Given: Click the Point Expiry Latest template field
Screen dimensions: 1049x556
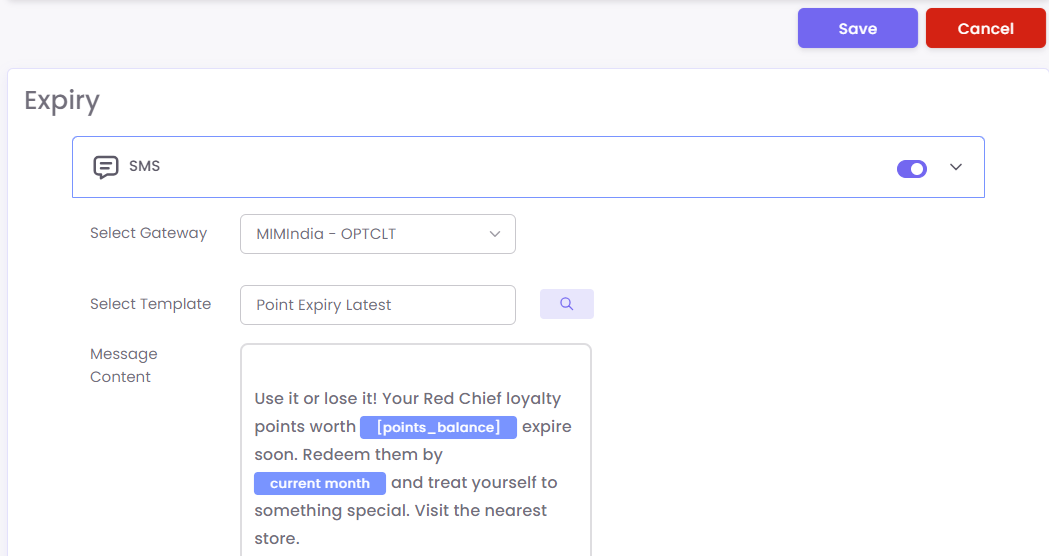Looking at the screenshot, I should tap(377, 305).
